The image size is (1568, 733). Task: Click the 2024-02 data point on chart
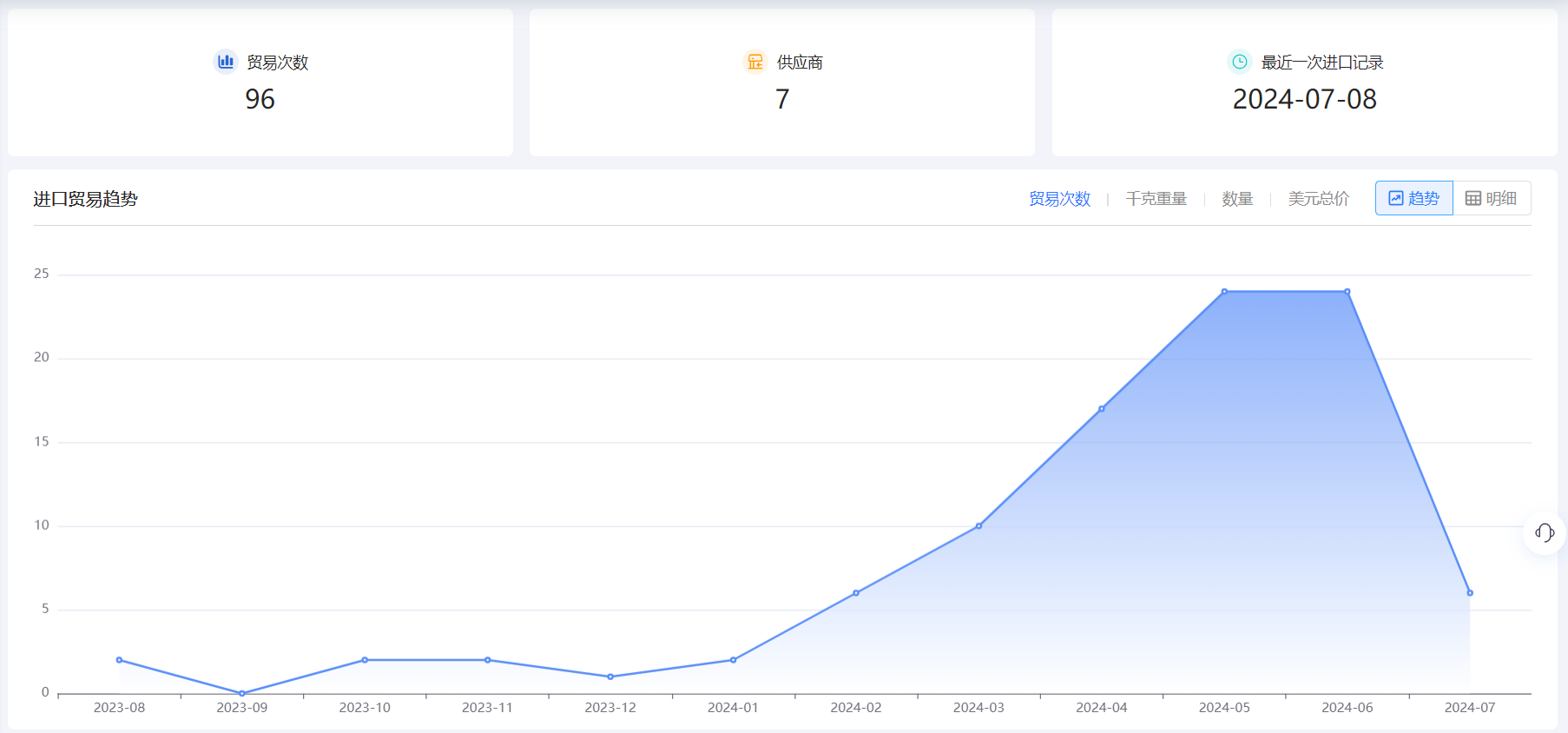[856, 593]
